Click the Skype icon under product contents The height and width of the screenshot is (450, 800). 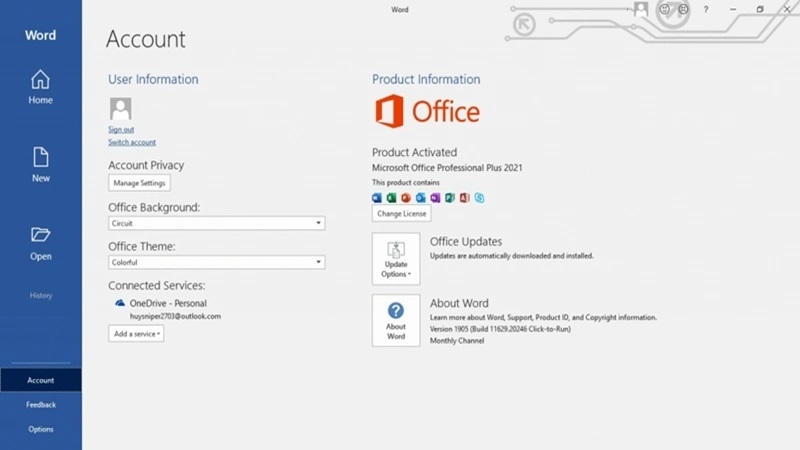(x=479, y=198)
